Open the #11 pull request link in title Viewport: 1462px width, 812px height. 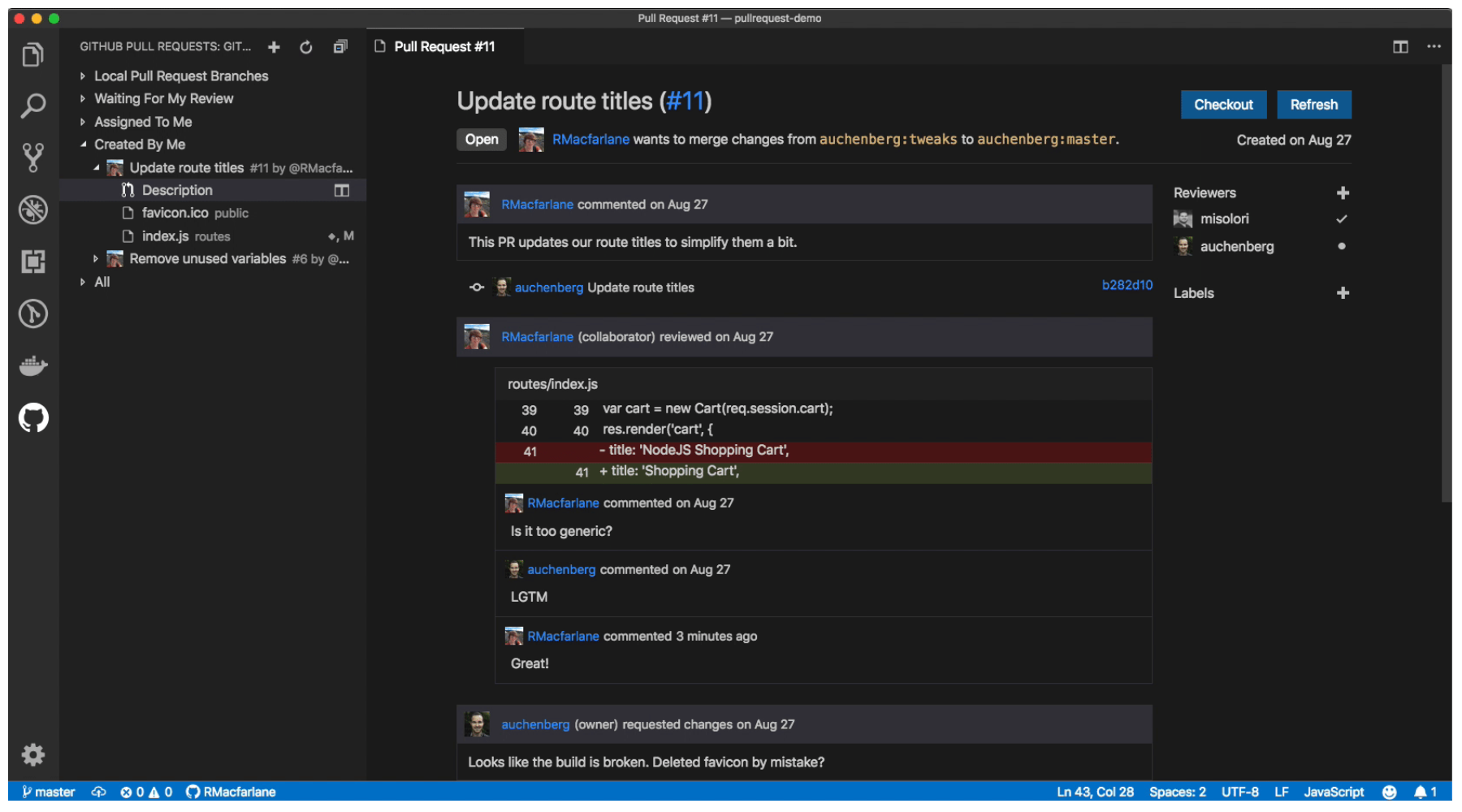tap(686, 101)
